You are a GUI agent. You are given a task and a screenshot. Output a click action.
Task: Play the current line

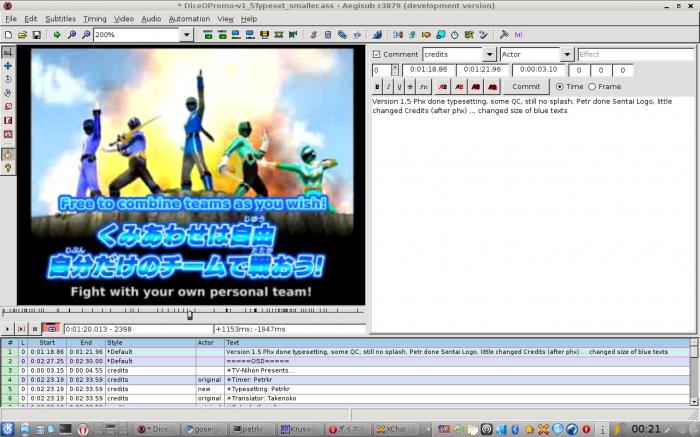(x=21, y=329)
